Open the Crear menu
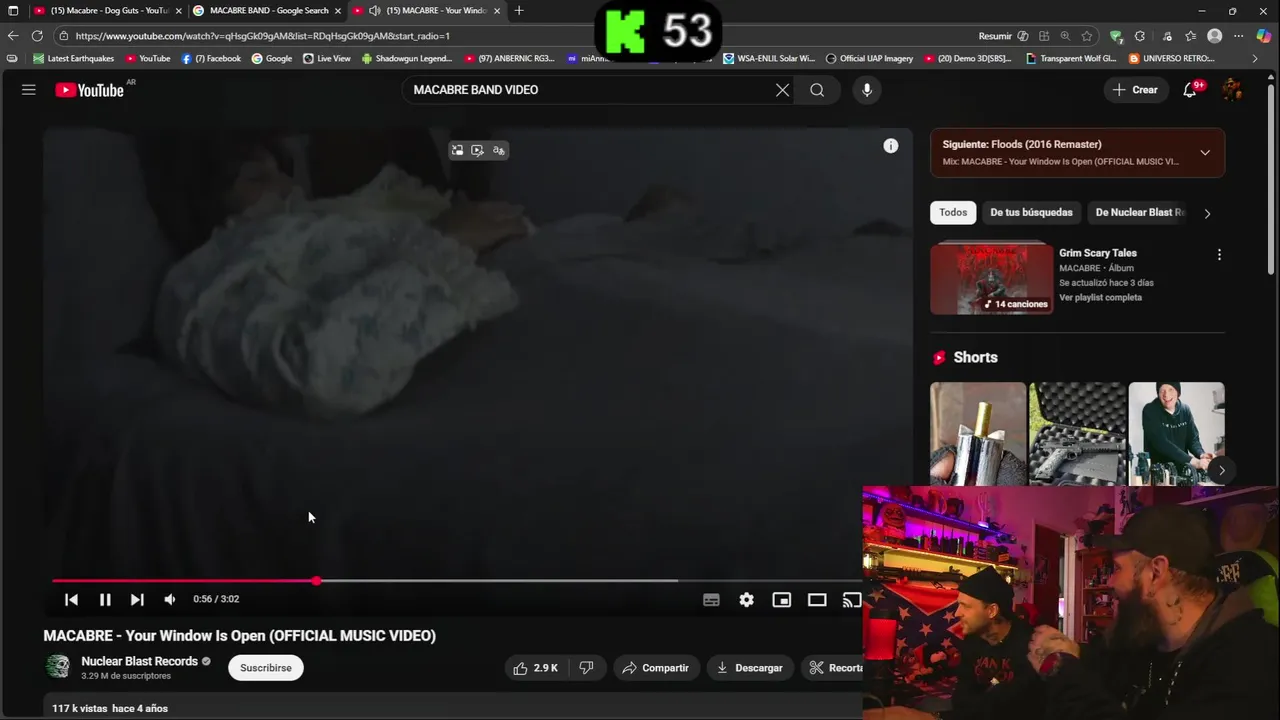The height and width of the screenshot is (720, 1280). click(x=1135, y=90)
